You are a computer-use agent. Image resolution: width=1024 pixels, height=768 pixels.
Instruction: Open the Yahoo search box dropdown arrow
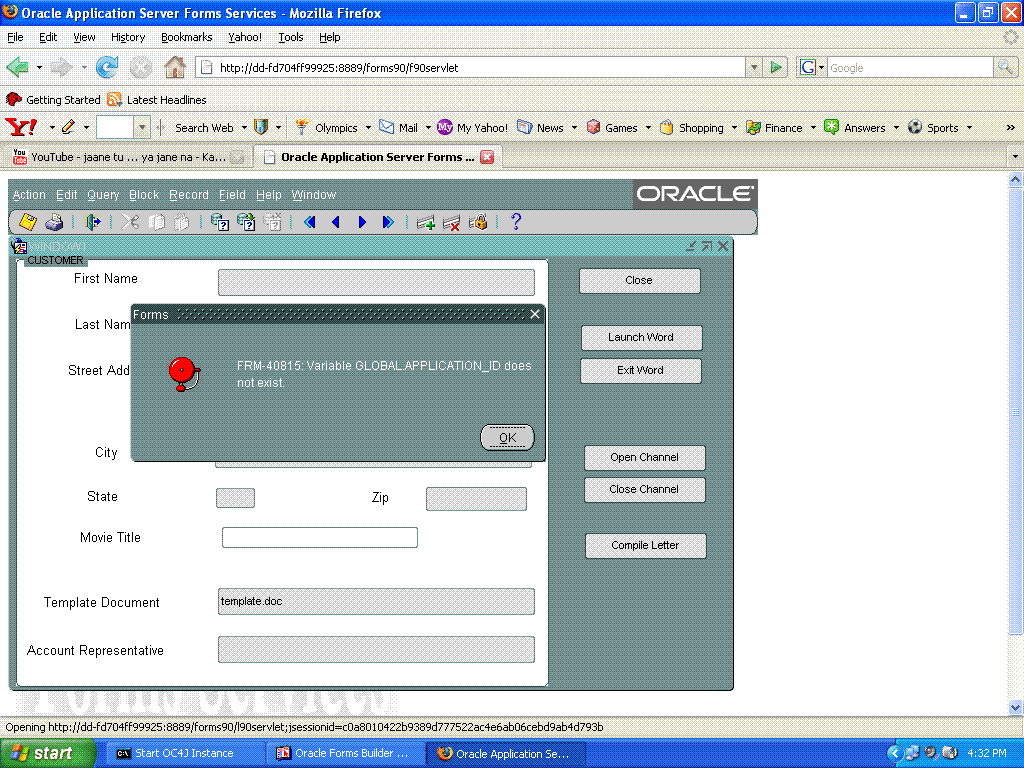142,127
